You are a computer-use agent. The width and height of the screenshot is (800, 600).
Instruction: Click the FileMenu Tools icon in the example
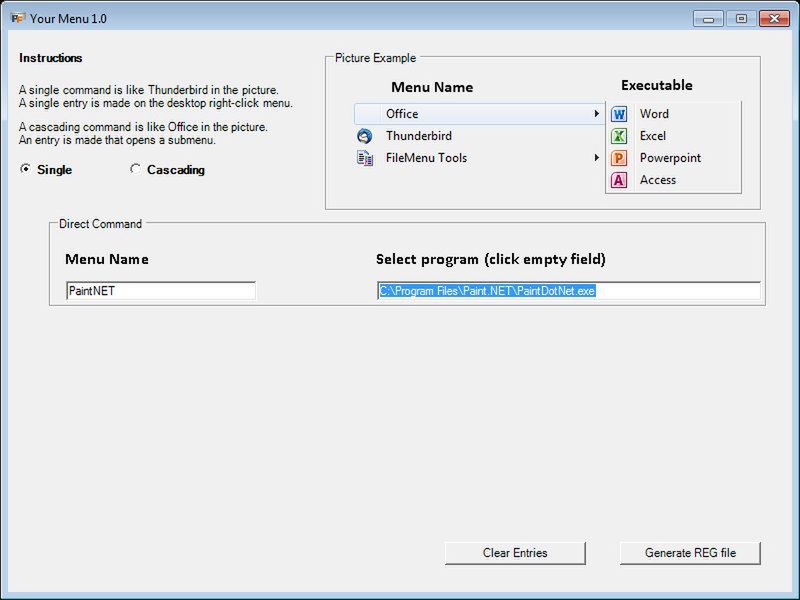364,158
